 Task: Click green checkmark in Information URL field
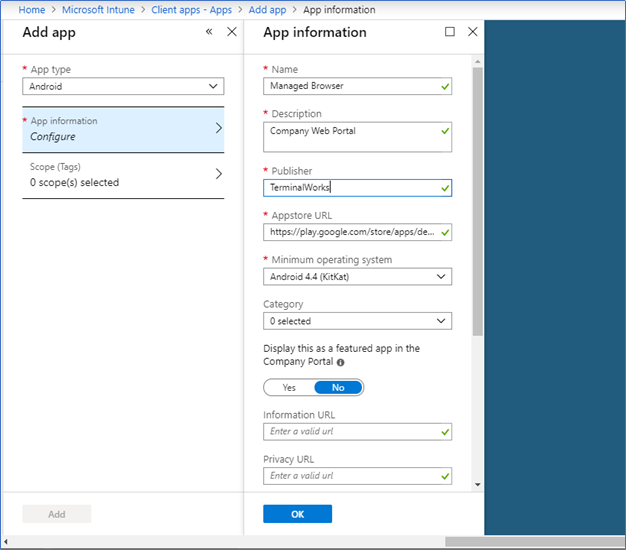click(445, 432)
